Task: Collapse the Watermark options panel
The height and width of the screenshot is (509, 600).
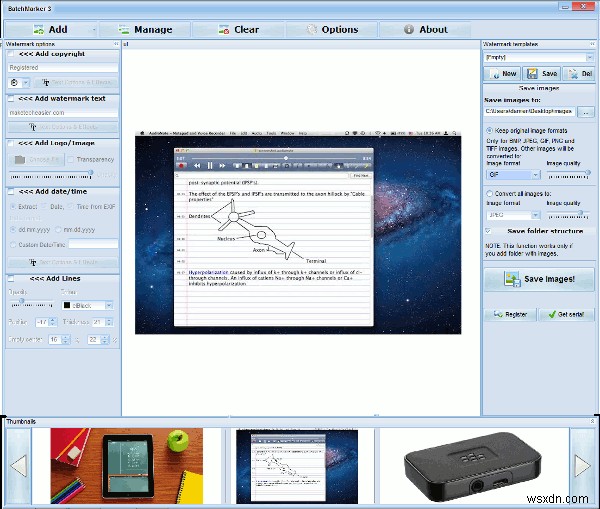Action: pyautogui.click(x=116, y=44)
